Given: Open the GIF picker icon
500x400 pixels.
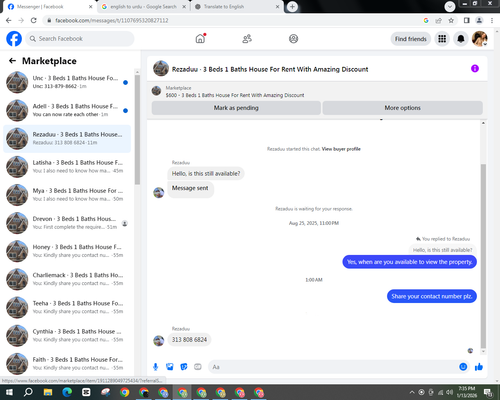Looking at the screenshot, I should pyautogui.click(x=198, y=367).
